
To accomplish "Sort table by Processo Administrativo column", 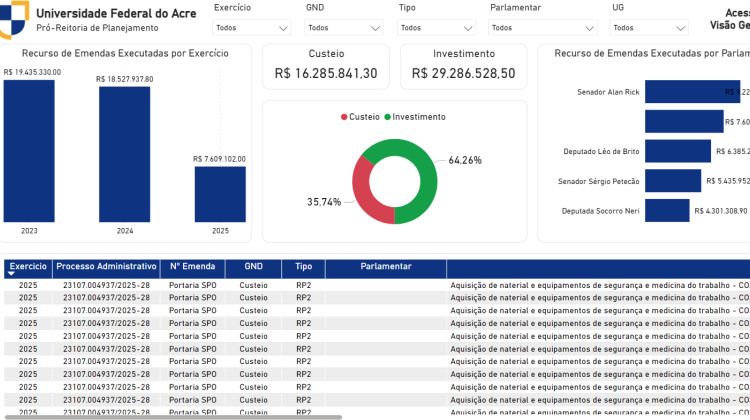I will point(106,267).
